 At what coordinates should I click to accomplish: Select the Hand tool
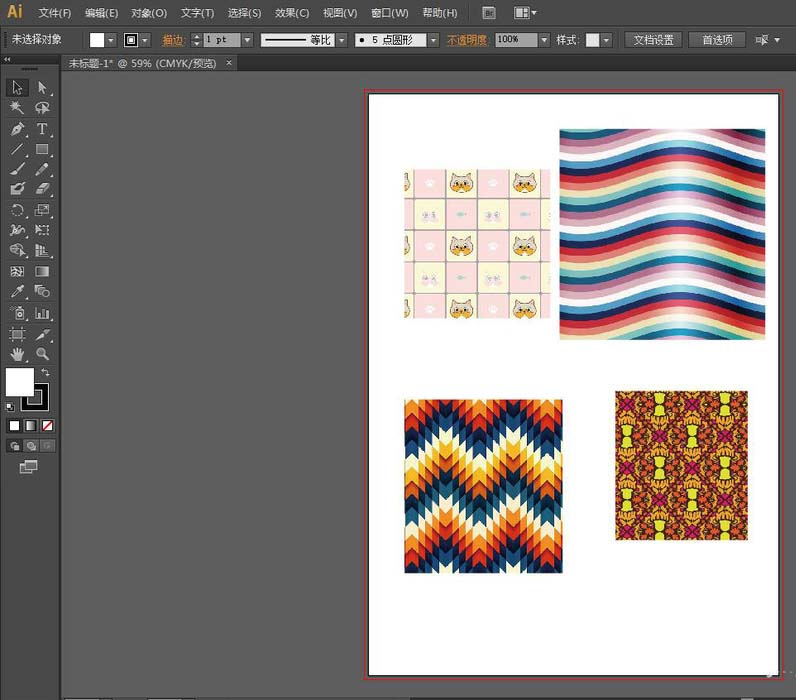click(x=17, y=354)
